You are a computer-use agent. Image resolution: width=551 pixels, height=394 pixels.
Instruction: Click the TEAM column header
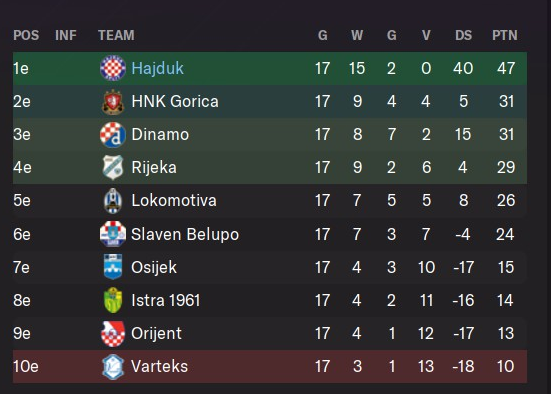[116, 35]
